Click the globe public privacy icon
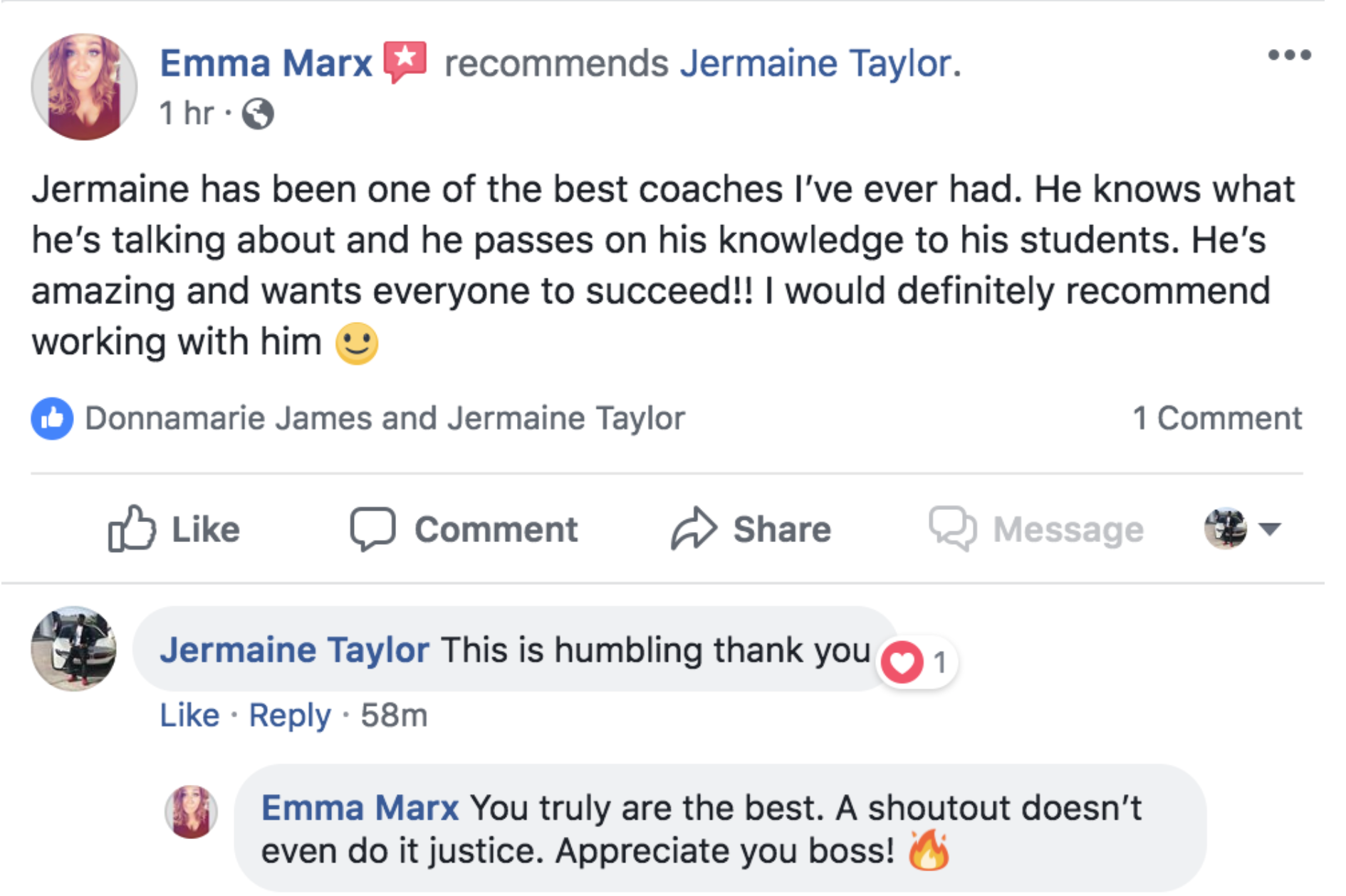Image resolution: width=1346 pixels, height=896 pixels. click(x=258, y=113)
